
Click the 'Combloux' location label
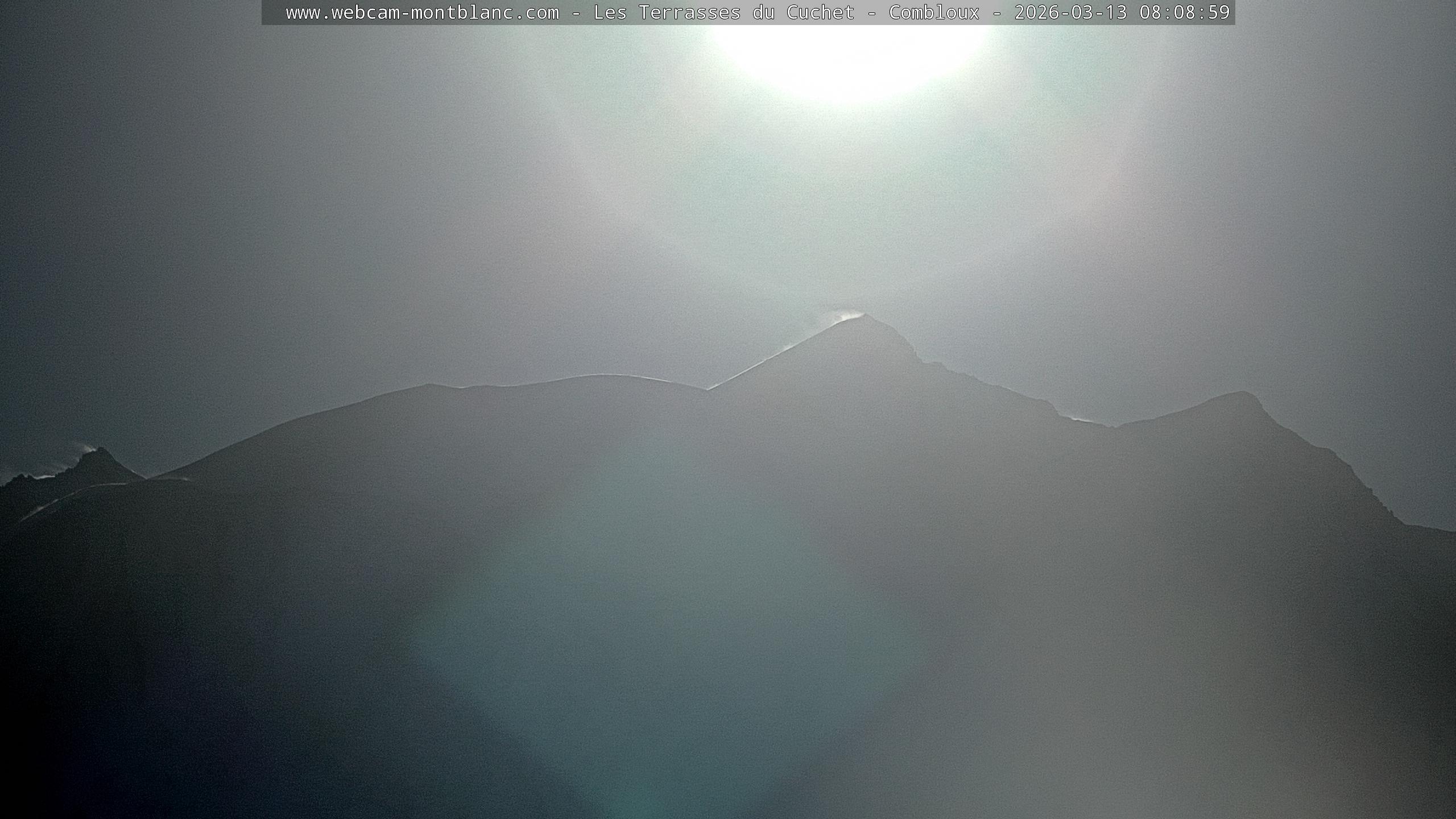(934, 13)
